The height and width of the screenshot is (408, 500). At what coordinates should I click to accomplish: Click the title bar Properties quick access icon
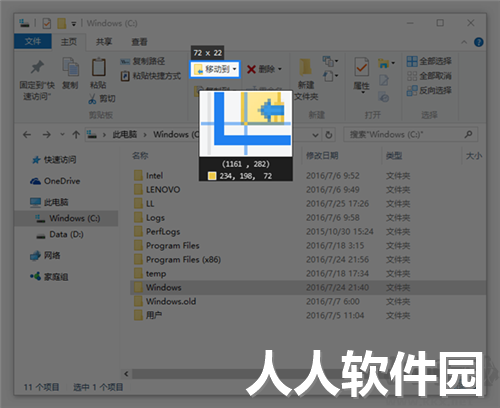pyautogui.click(x=47, y=23)
